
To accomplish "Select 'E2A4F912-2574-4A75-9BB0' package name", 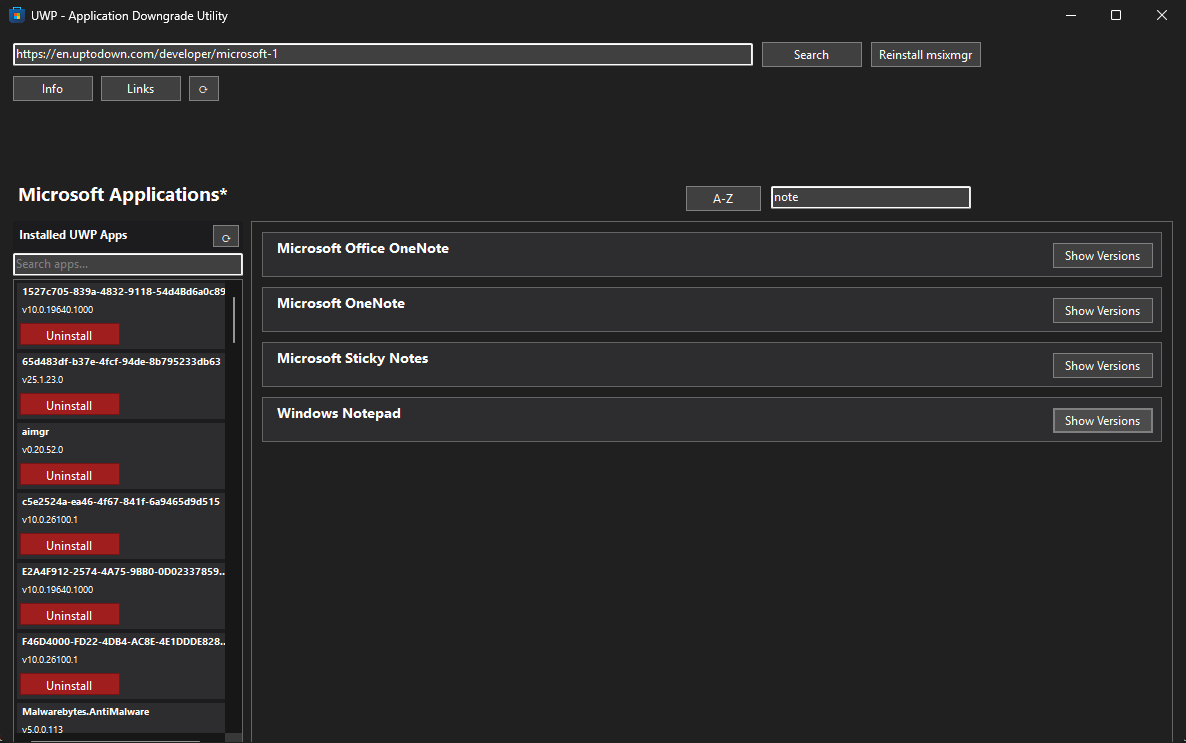I will (123, 572).
